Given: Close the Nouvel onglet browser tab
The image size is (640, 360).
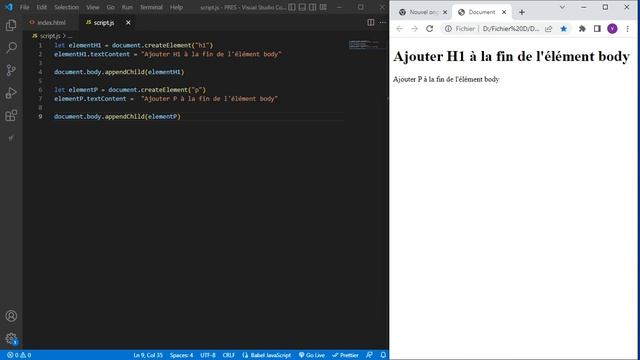Looking at the screenshot, I should click(x=445, y=12).
